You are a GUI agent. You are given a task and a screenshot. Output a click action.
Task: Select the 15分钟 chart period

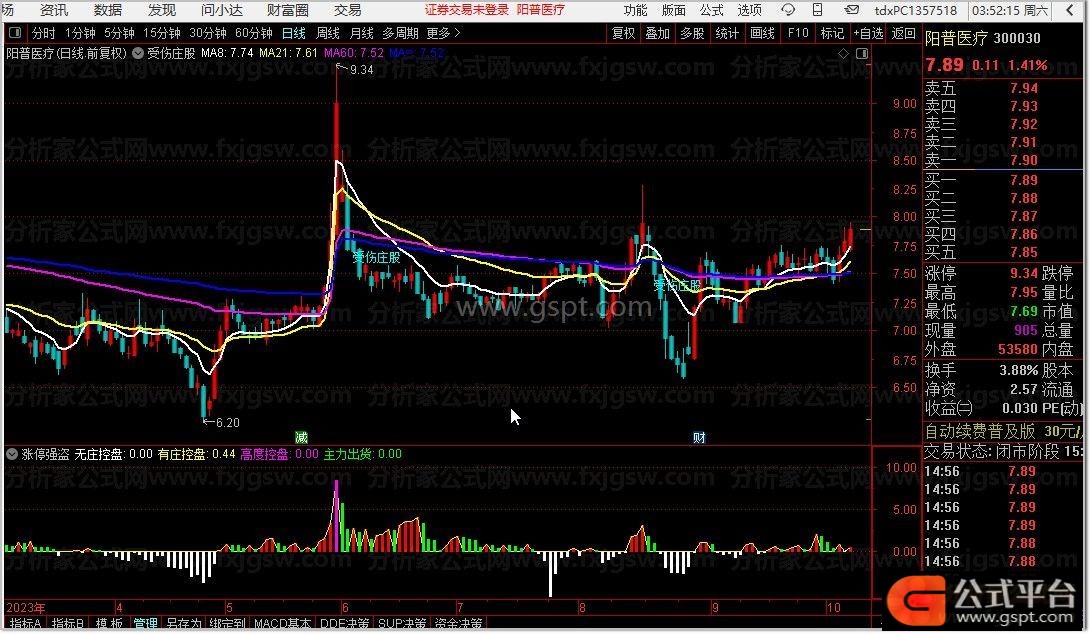click(161, 32)
